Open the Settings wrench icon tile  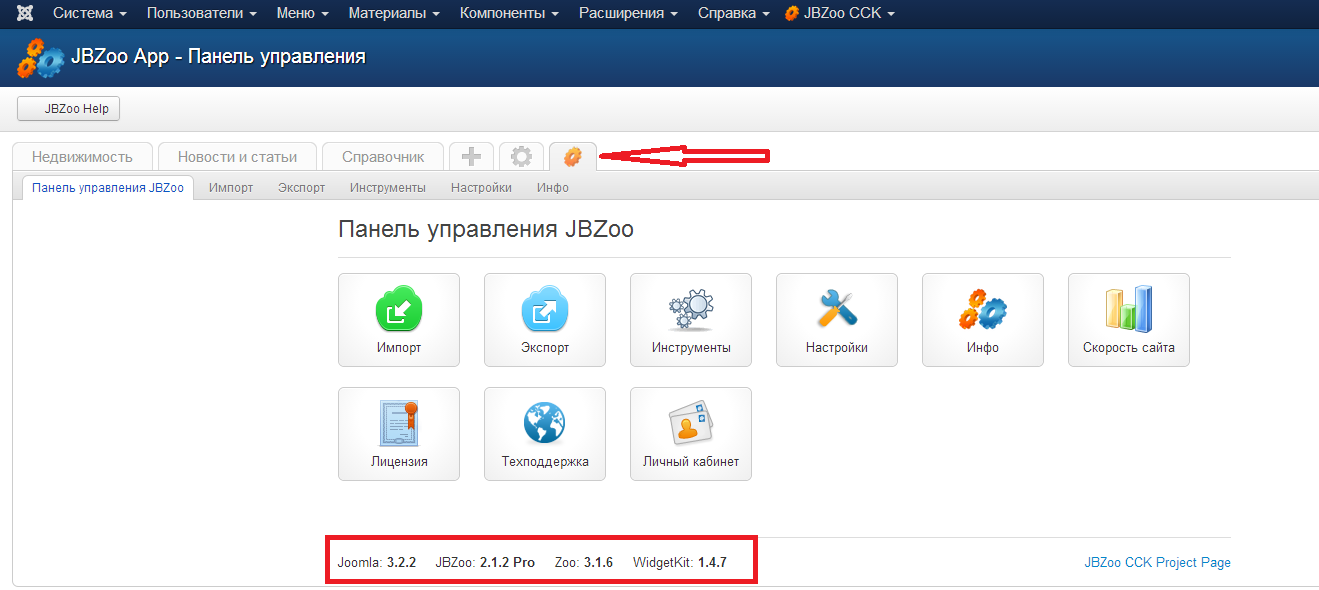pos(837,320)
